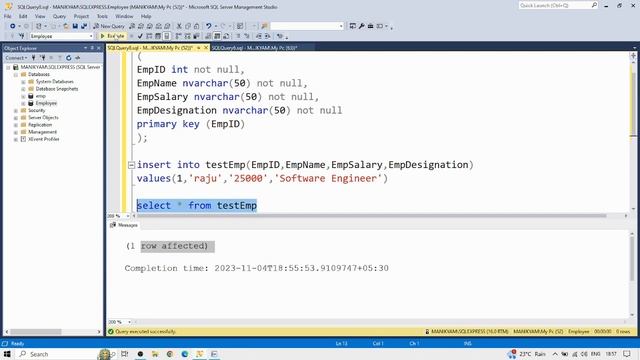Screen dimensions: 640x360
Task: Expand the Replication folder
Action: coord(16,125)
